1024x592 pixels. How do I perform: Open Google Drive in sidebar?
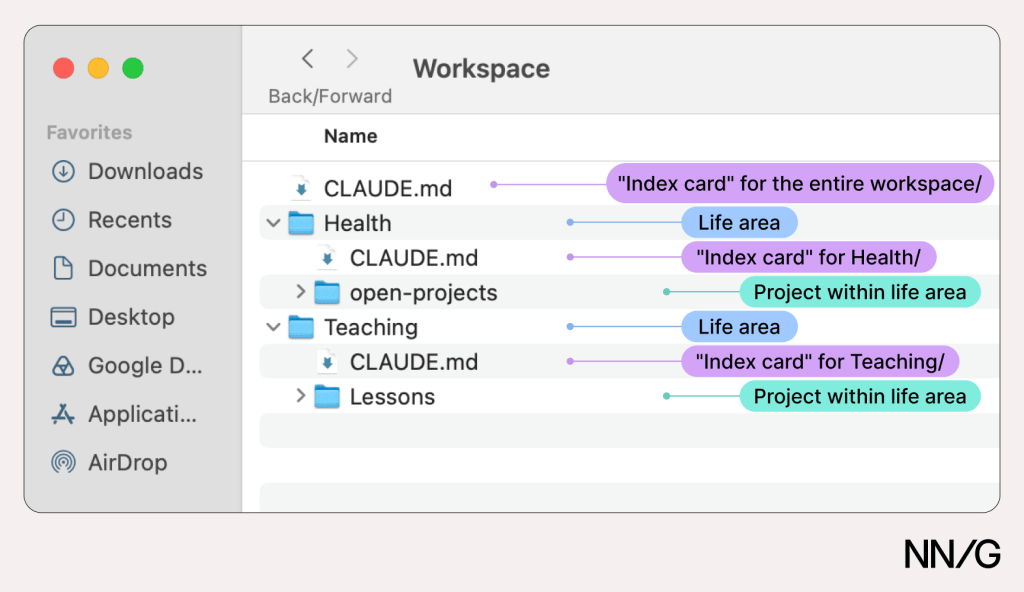[x=127, y=365]
